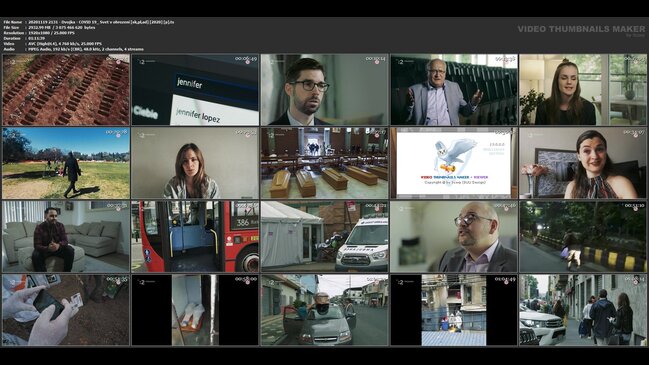Image resolution: width=649 pixels, height=365 pixels.
Task: Select the Video Thumbnails Maker owl logo thumbnail
Action: 454,163
